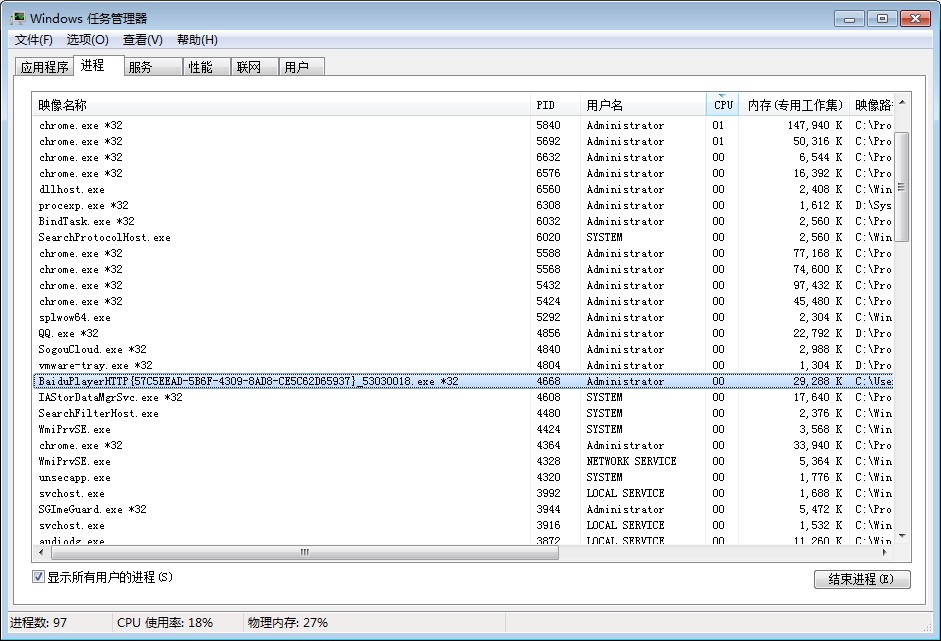Click the horizontal scrollbar right arrow
This screenshot has height=641, width=941.
click(x=886, y=552)
